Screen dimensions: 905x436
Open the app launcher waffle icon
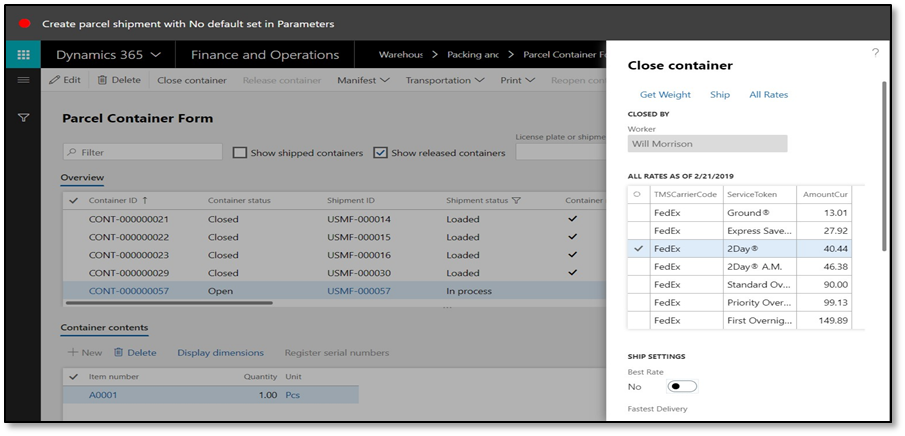[23, 55]
